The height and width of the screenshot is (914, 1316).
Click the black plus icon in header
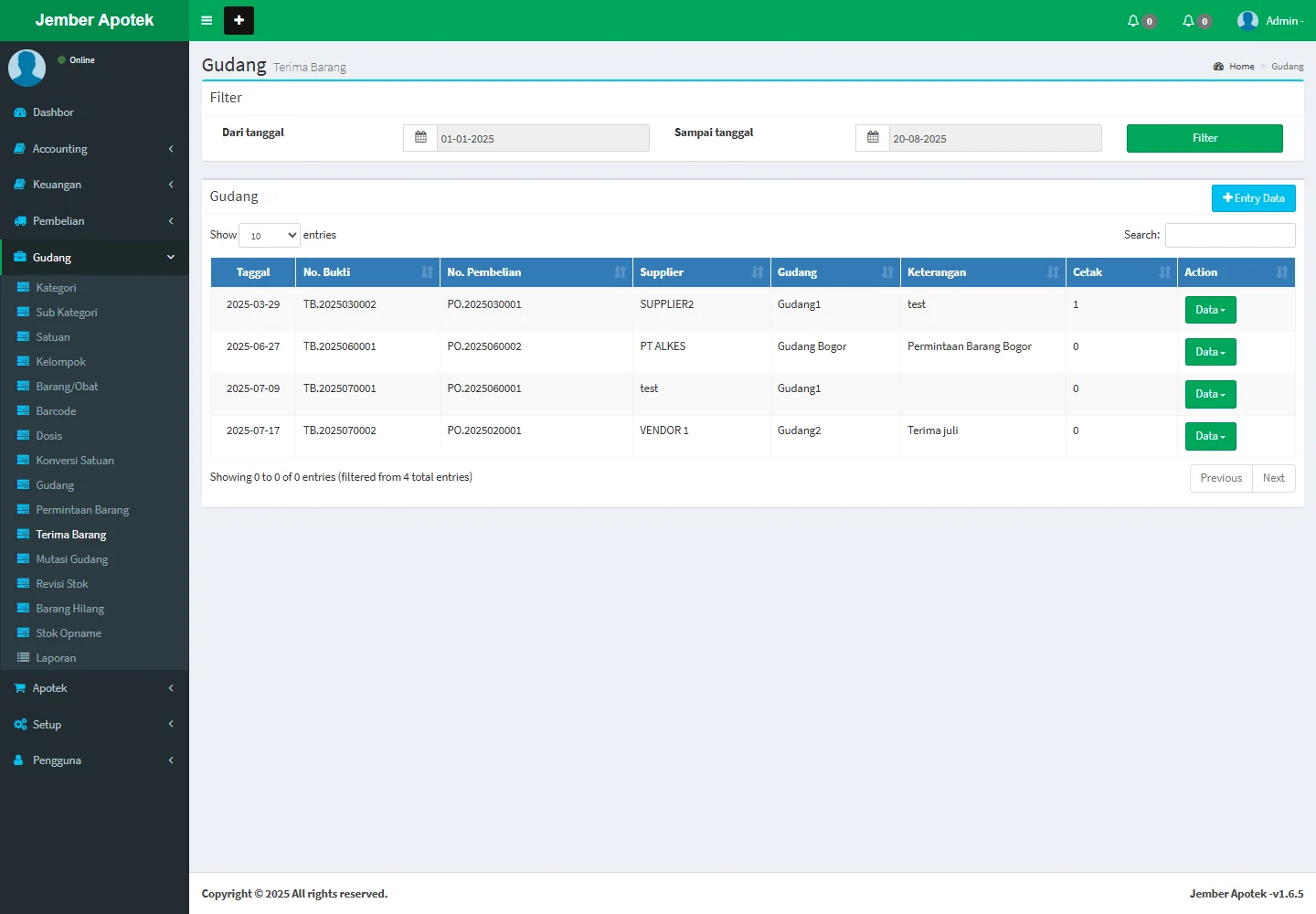[x=239, y=20]
